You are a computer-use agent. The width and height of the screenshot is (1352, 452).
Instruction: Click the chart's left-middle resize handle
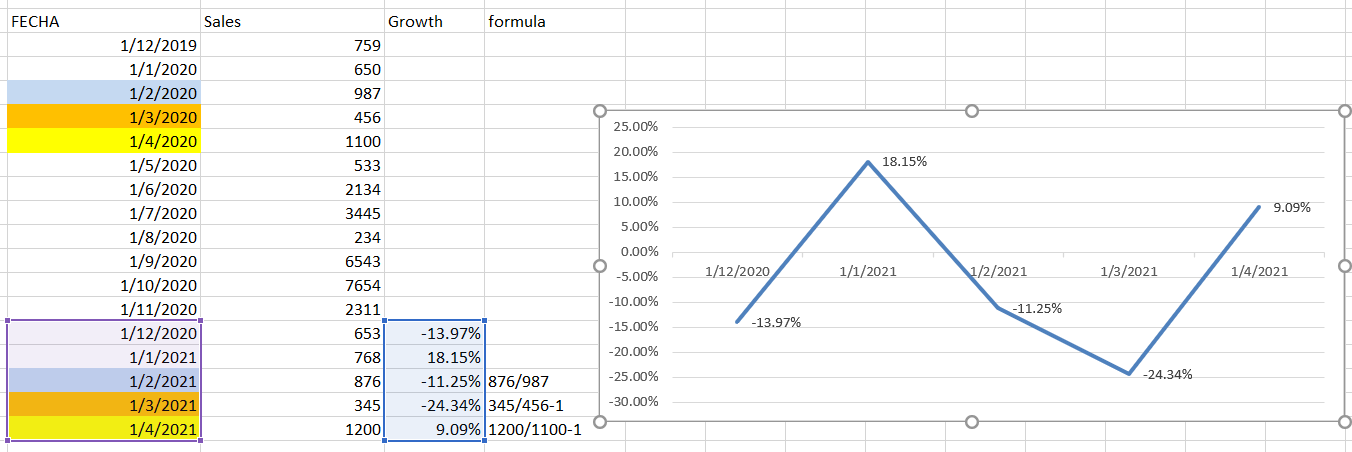tap(600, 265)
